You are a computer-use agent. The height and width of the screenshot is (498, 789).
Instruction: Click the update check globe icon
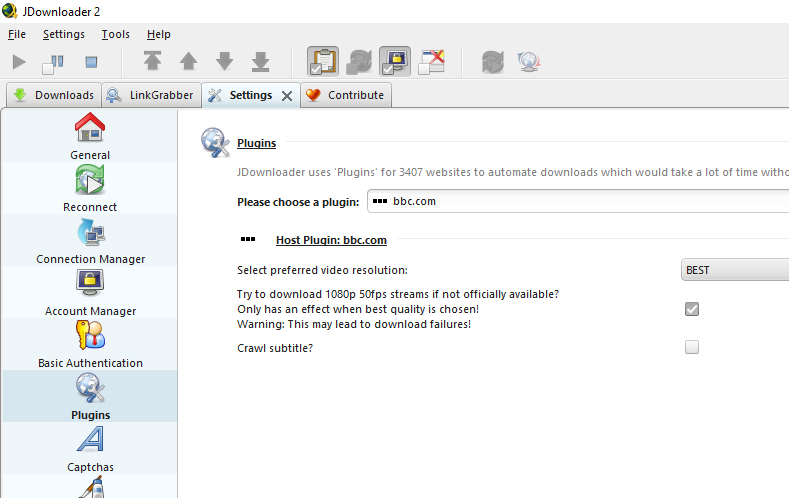[x=529, y=62]
